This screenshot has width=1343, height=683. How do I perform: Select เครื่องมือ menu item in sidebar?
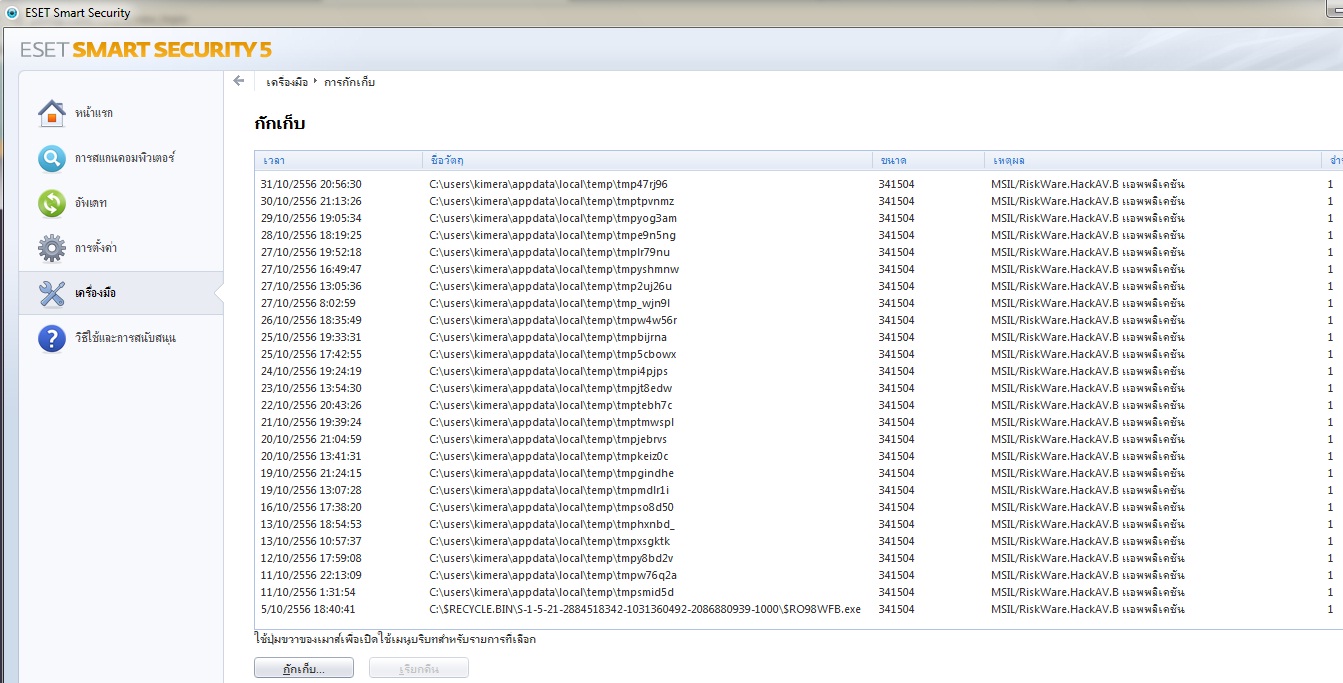120,293
